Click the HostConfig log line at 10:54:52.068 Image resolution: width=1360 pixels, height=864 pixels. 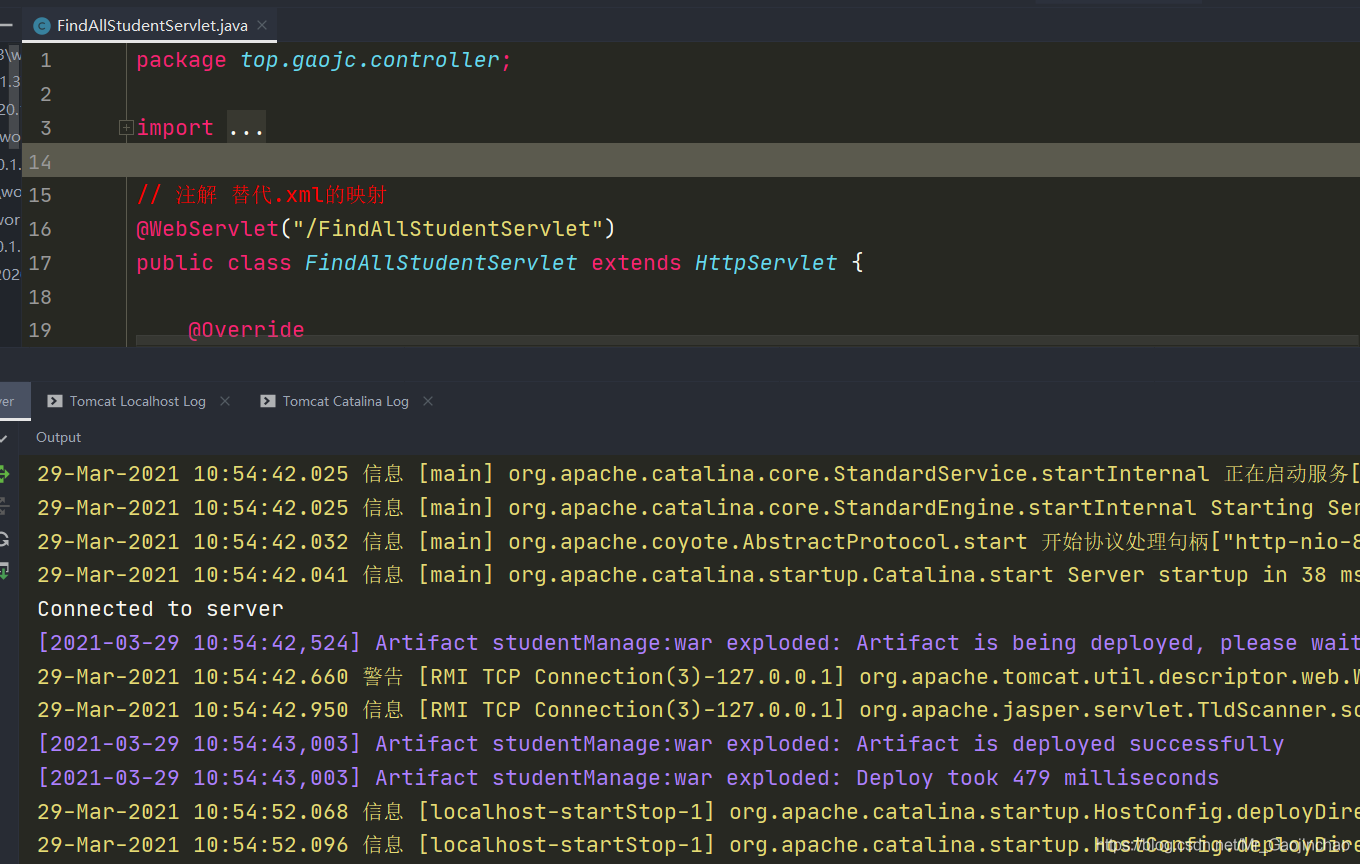tap(698, 812)
